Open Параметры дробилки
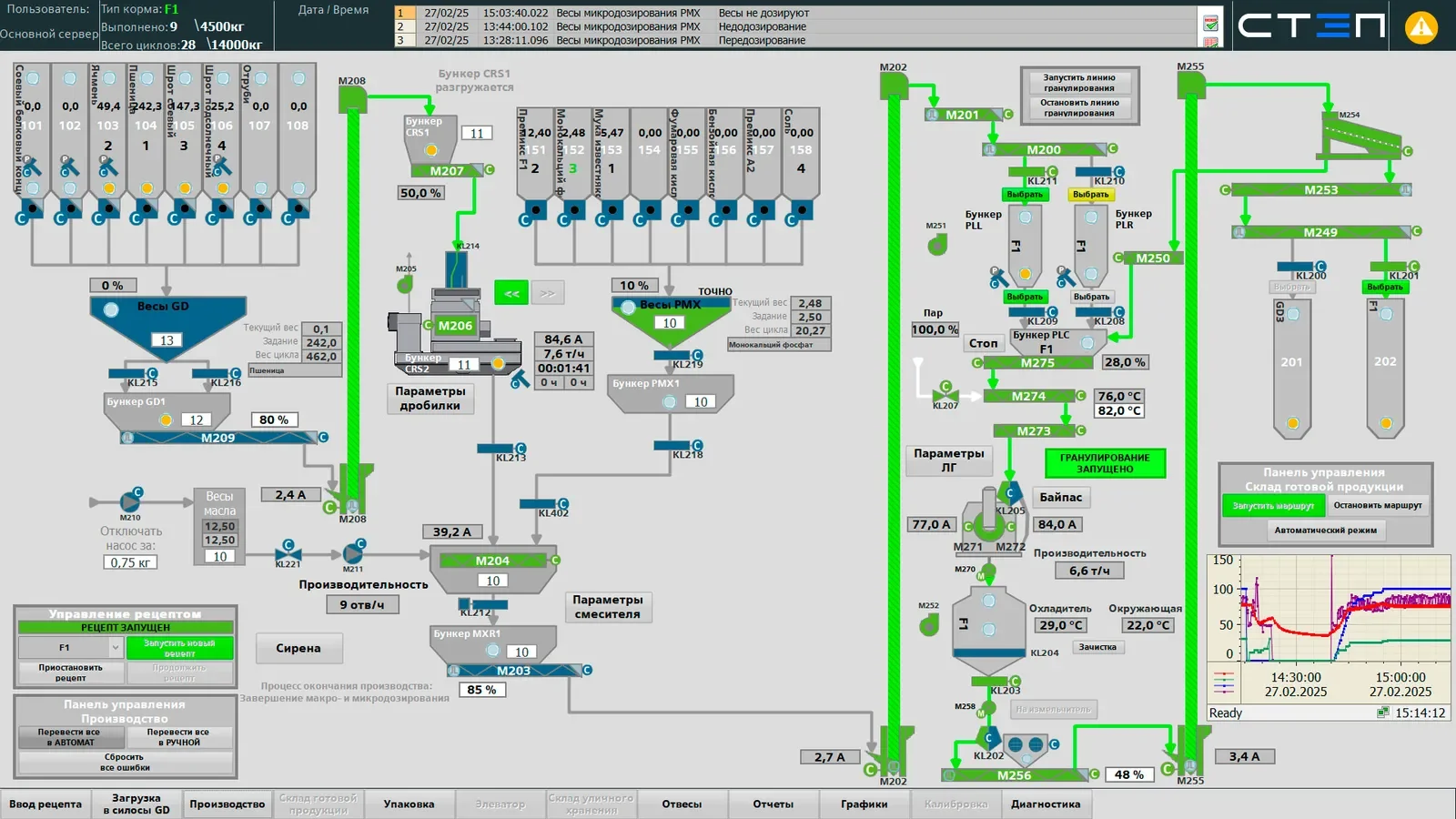 [x=430, y=399]
